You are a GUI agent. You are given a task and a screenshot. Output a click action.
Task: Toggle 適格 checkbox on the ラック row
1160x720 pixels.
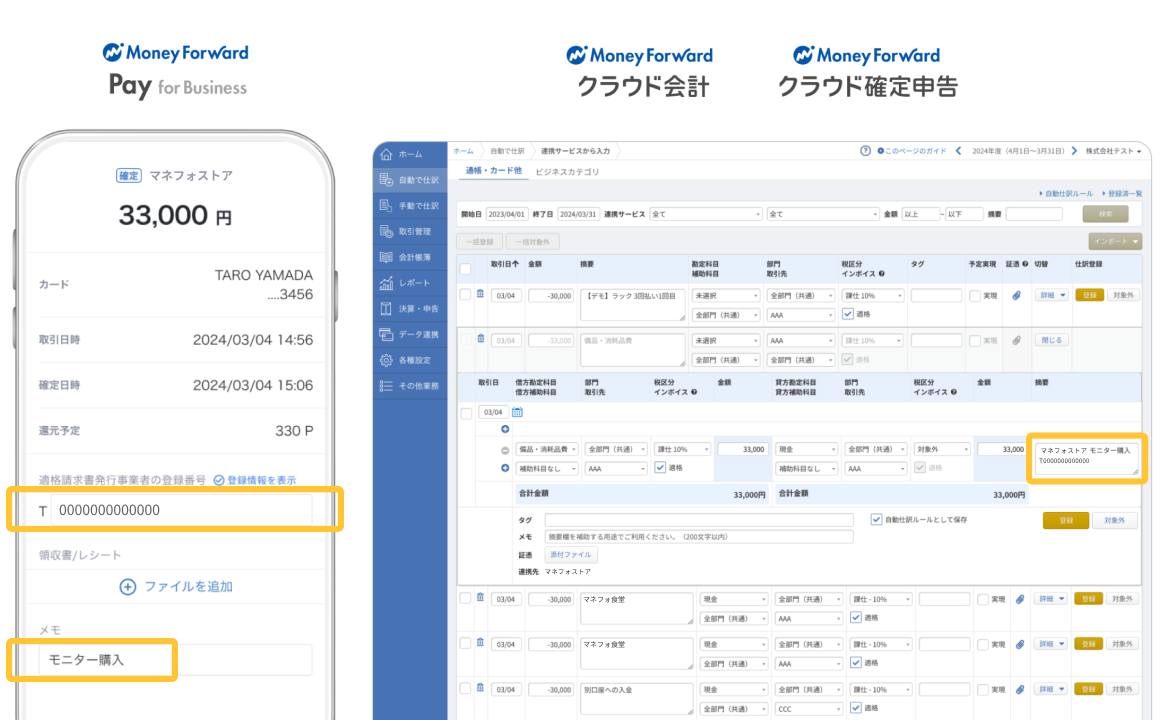point(848,314)
